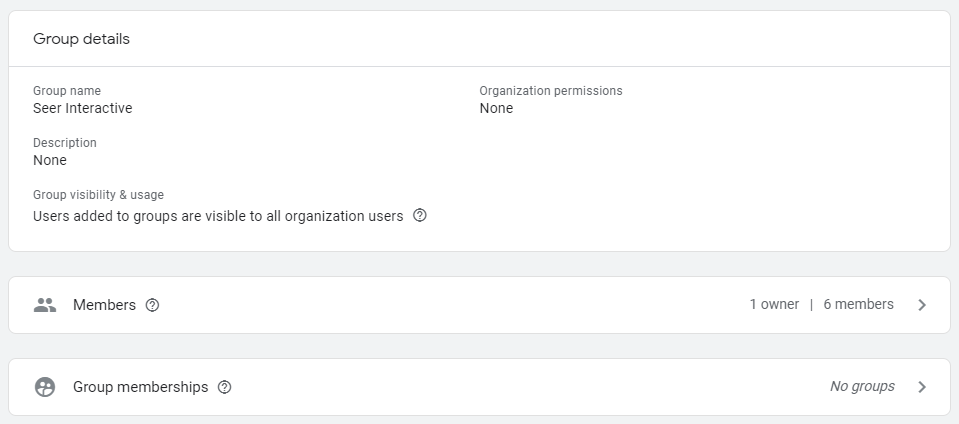Click the Description field label
959x424 pixels.
(65, 143)
